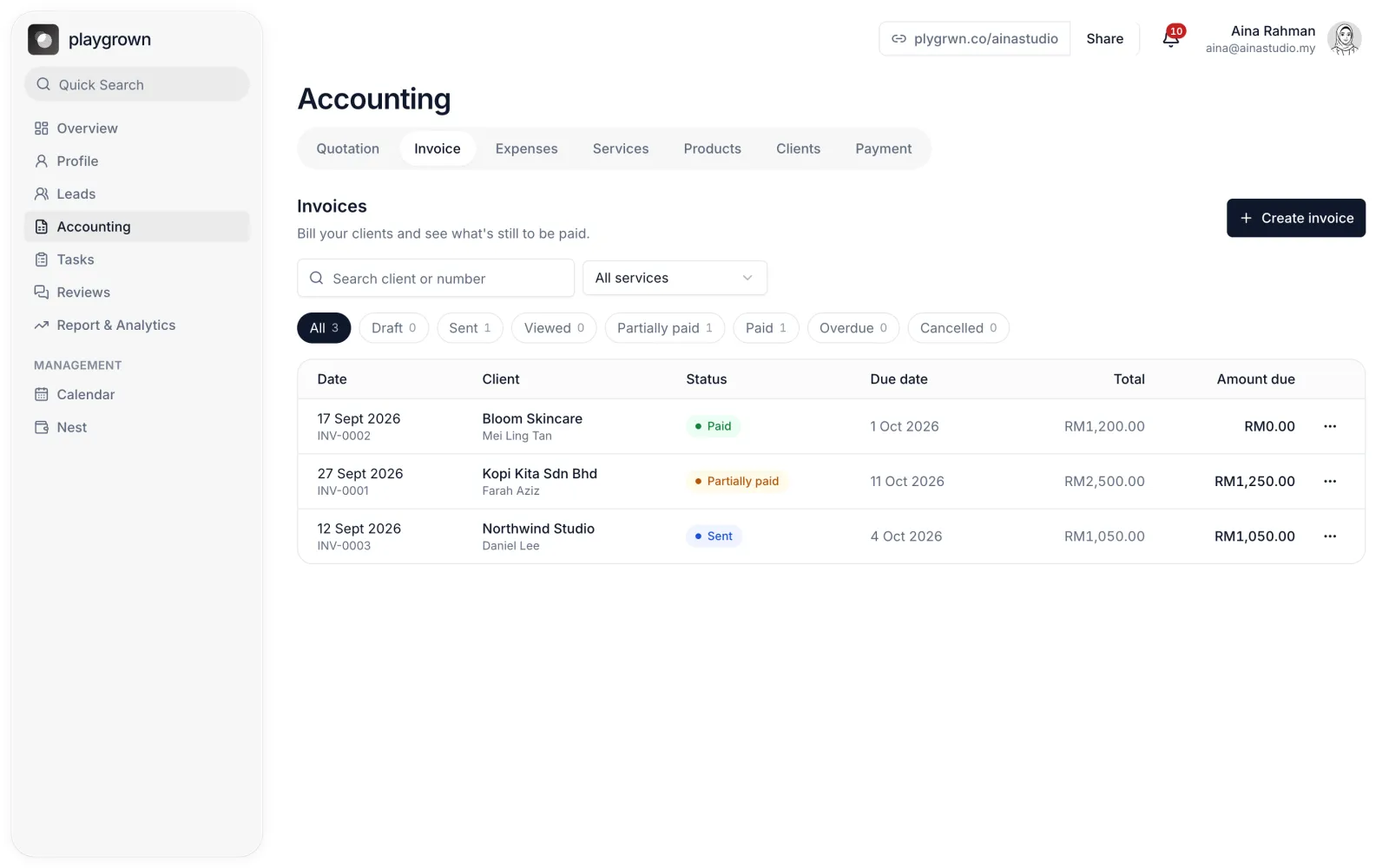1389x868 pixels.
Task: Open row actions for INV-0003
Action: pos(1330,536)
